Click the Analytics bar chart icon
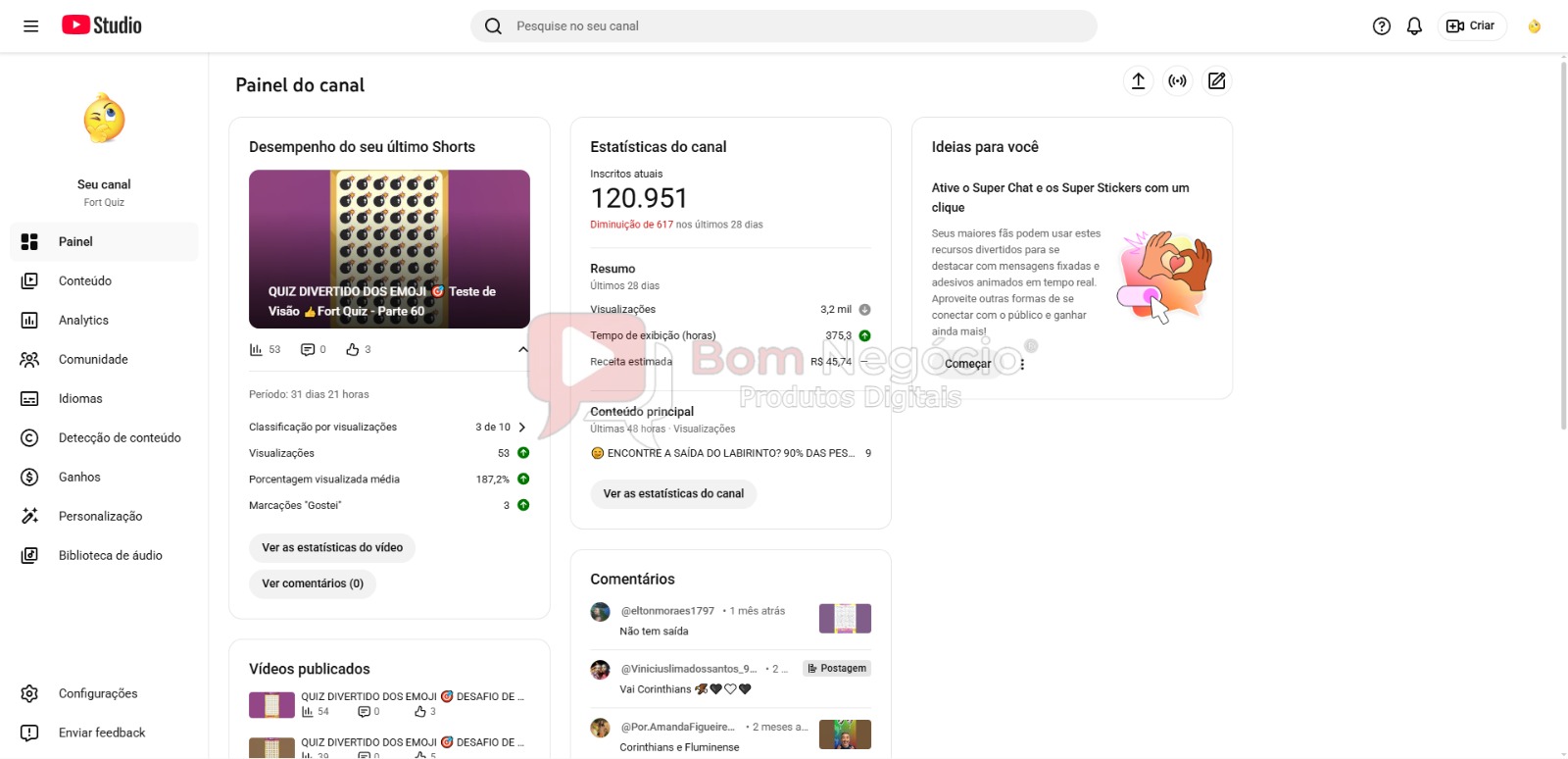Viewport: 1568px width, 759px height. click(x=29, y=321)
